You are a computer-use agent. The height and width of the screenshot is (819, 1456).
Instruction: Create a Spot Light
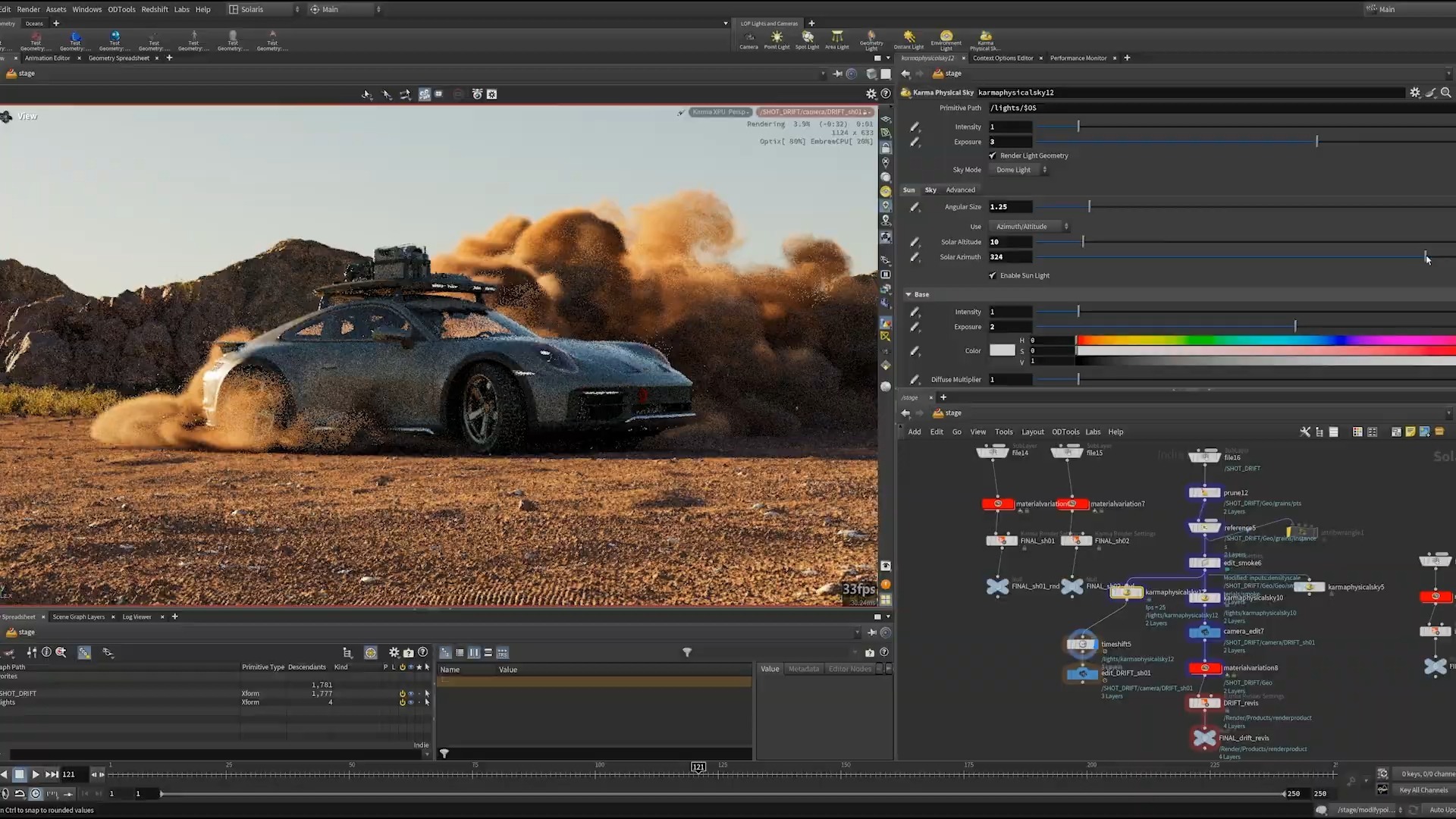[807, 38]
